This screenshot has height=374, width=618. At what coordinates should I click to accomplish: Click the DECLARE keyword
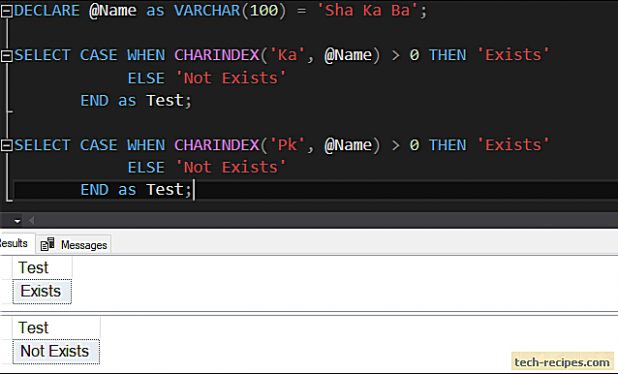pyautogui.click(x=47, y=11)
